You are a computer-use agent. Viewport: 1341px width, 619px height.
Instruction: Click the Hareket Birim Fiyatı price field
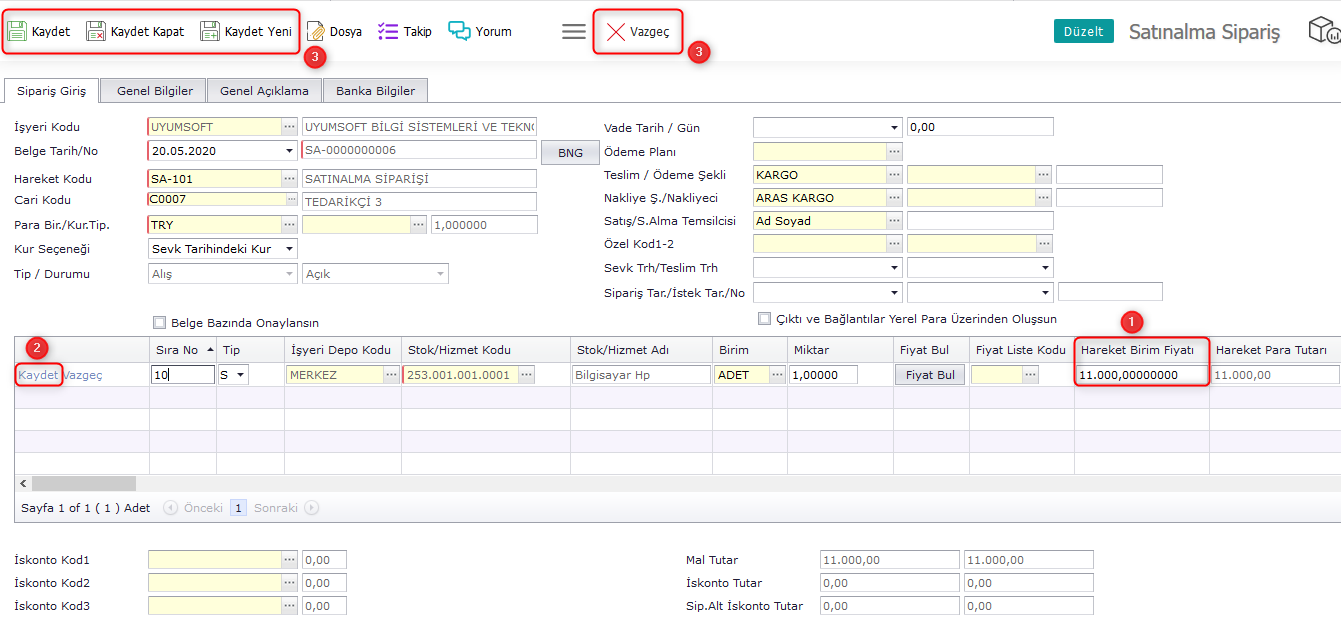[x=1142, y=375]
